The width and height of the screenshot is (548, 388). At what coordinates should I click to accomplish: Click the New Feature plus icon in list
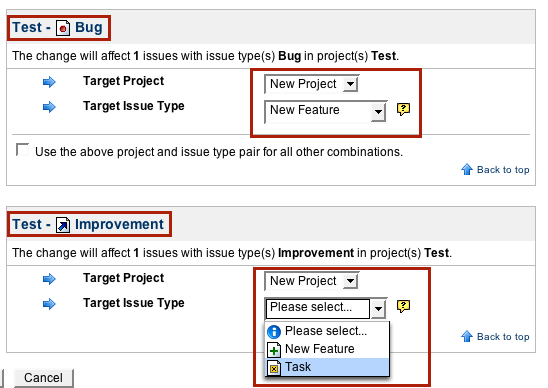[274, 349]
